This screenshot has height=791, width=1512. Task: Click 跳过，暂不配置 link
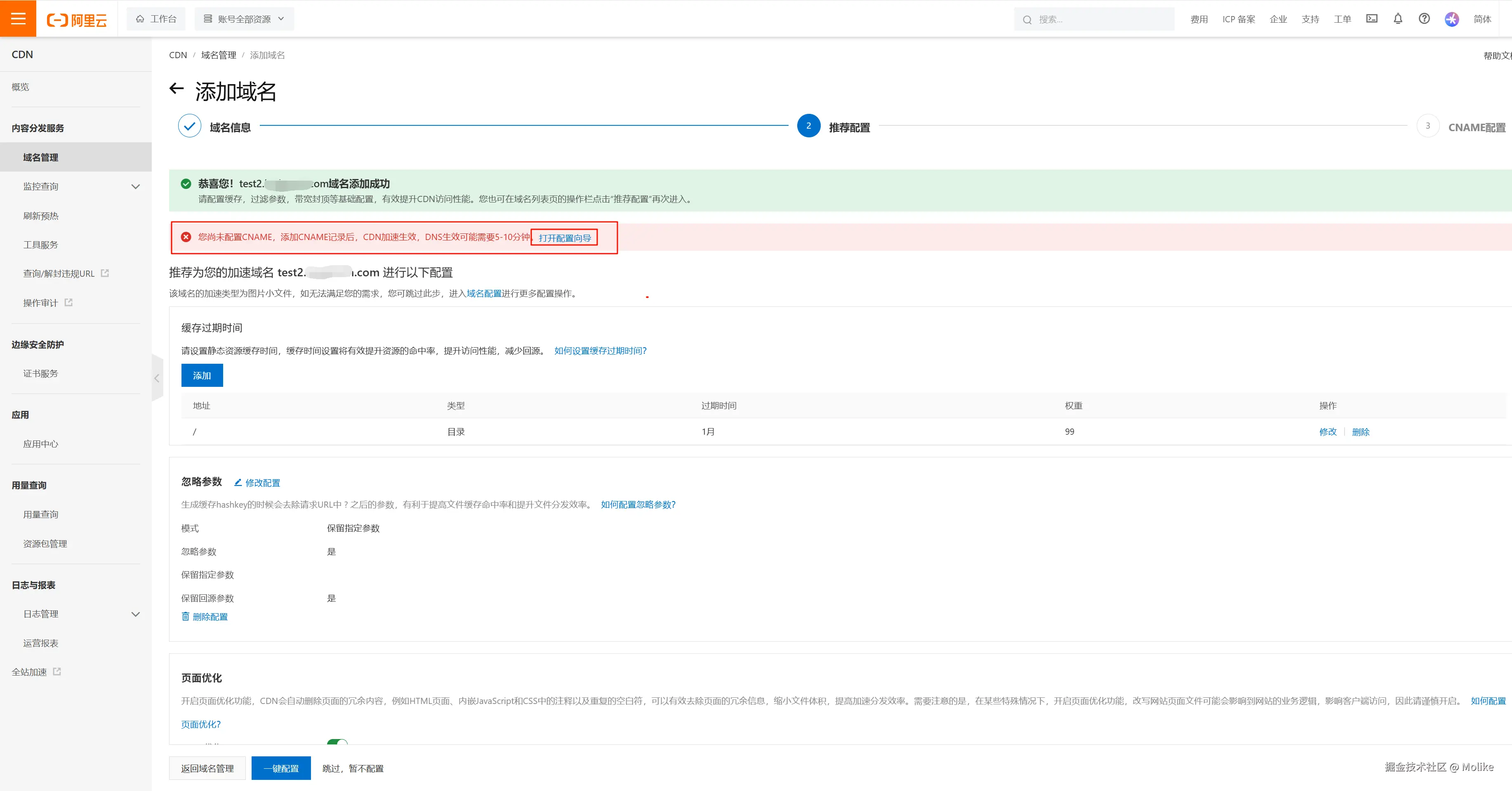click(x=353, y=768)
